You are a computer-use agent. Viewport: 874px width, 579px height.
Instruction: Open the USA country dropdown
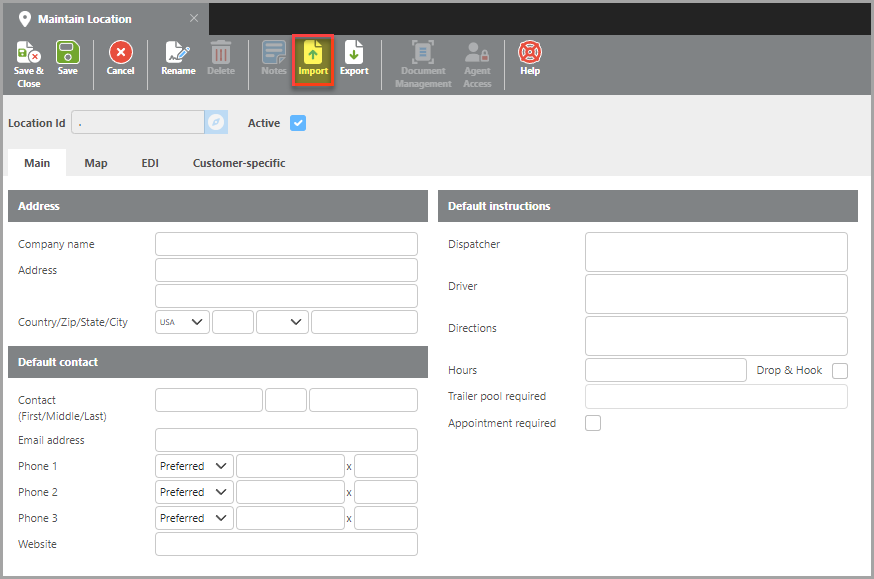(x=183, y=322)
